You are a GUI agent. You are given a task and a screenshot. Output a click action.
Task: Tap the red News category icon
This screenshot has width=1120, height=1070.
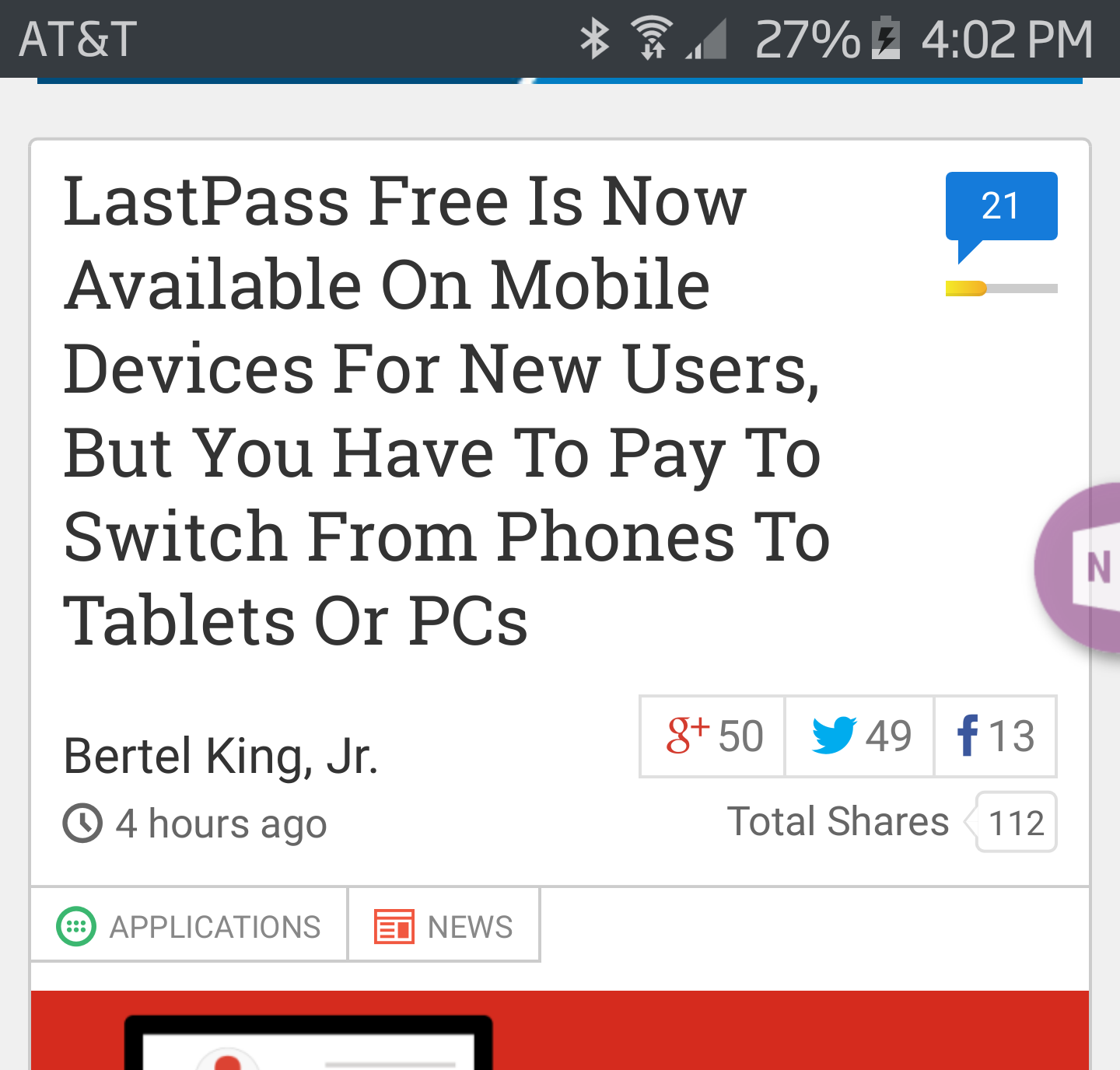click(x=394, y=927)
